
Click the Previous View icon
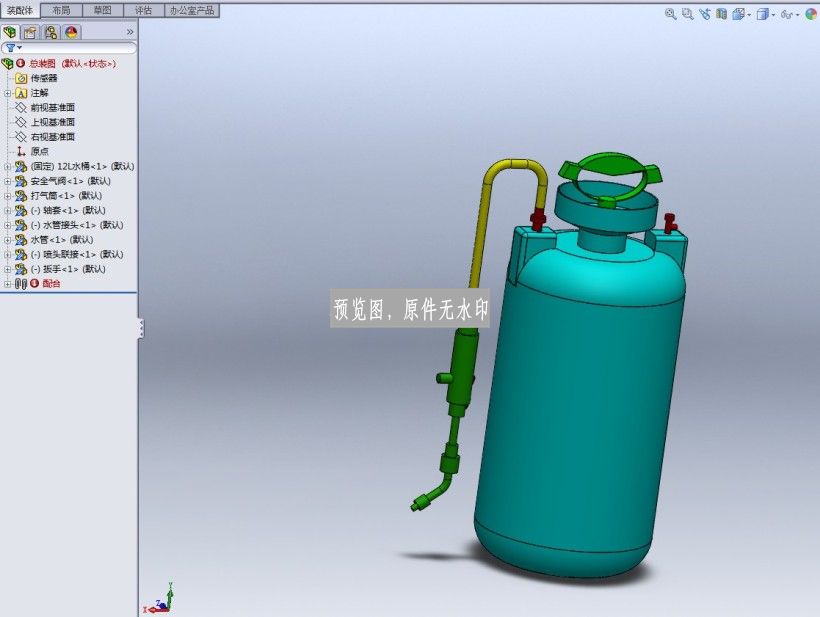[x=705, y=14]
